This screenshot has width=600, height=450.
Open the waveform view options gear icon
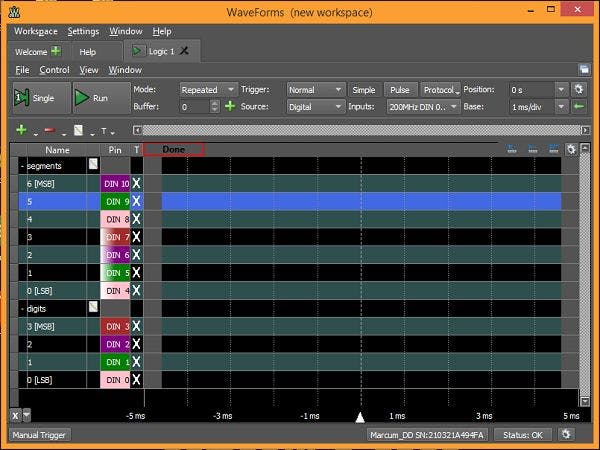pyautogui.click(x=571, y=149)
